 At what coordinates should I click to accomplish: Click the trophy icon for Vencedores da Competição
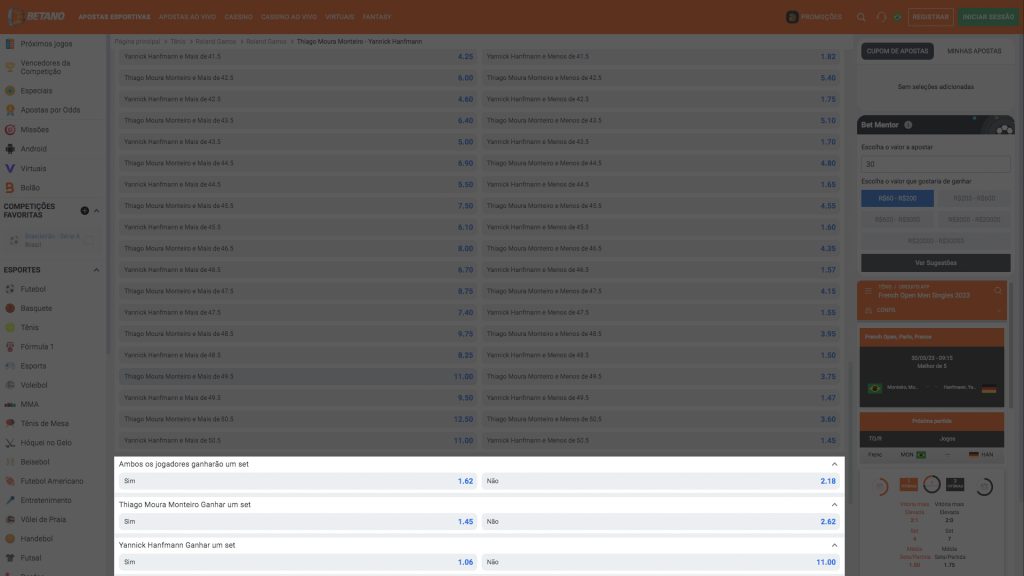[10, 67]
